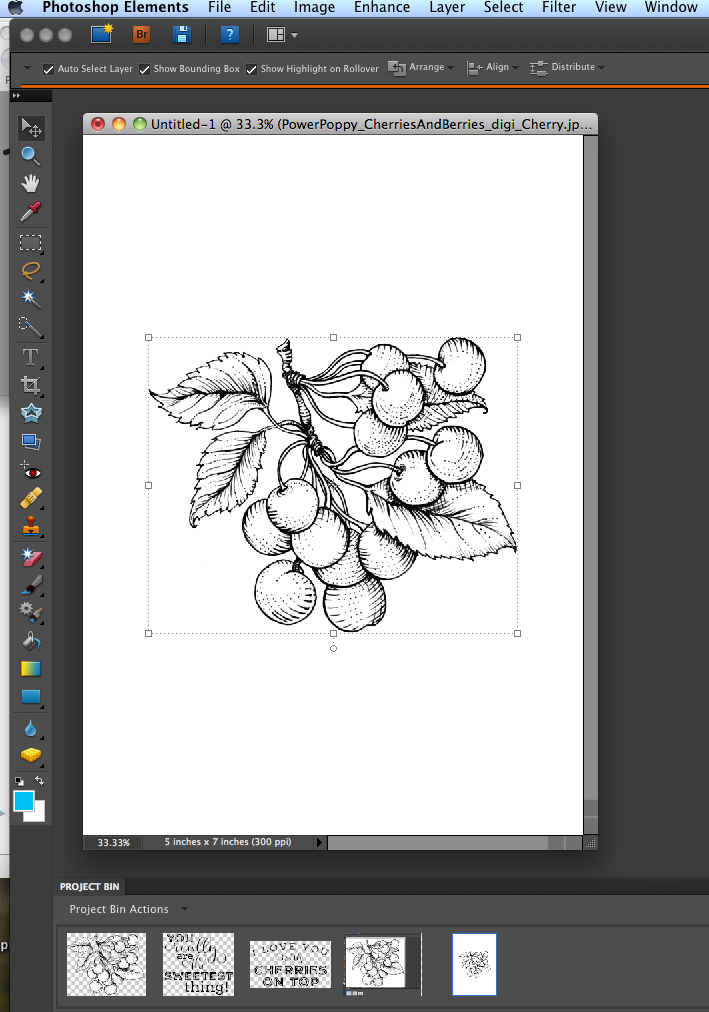Image resolution: width=709 pixels, height=1012 pixels.
Task: Select the 'Cherries on Top' thumbnail
Action: tap(290, 964)
